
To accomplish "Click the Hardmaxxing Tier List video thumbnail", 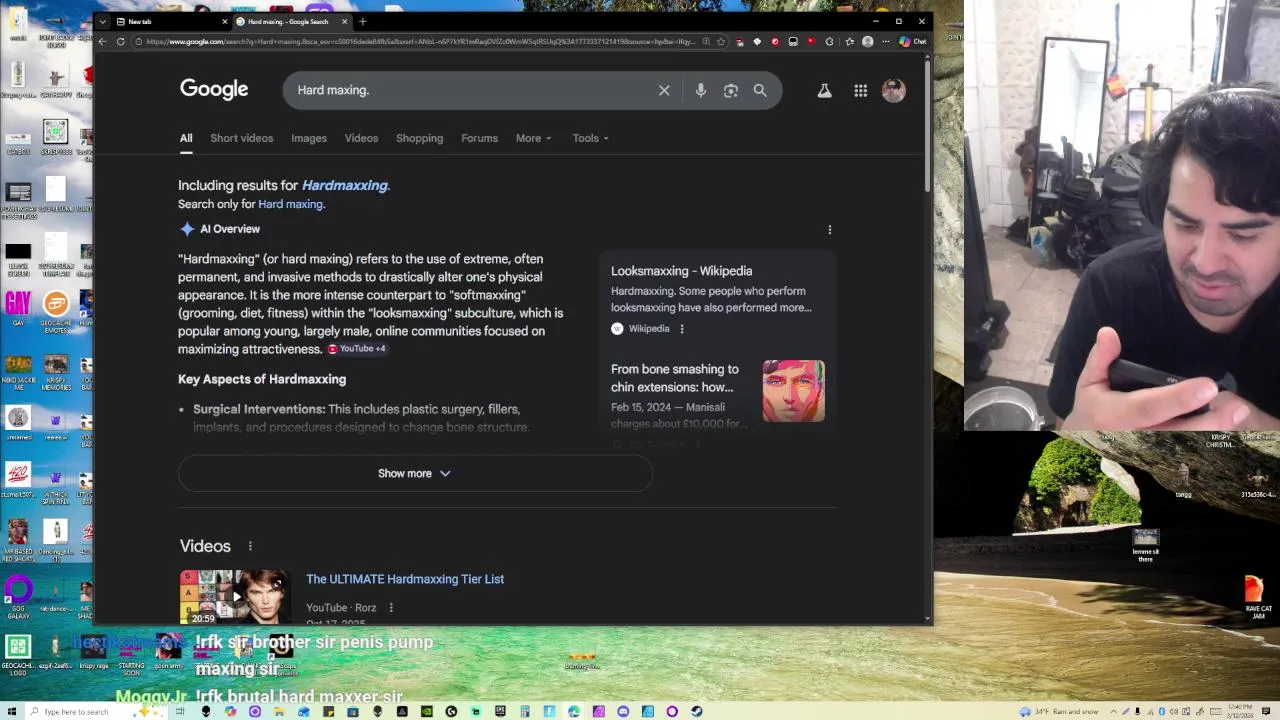I will click(233, 597).
